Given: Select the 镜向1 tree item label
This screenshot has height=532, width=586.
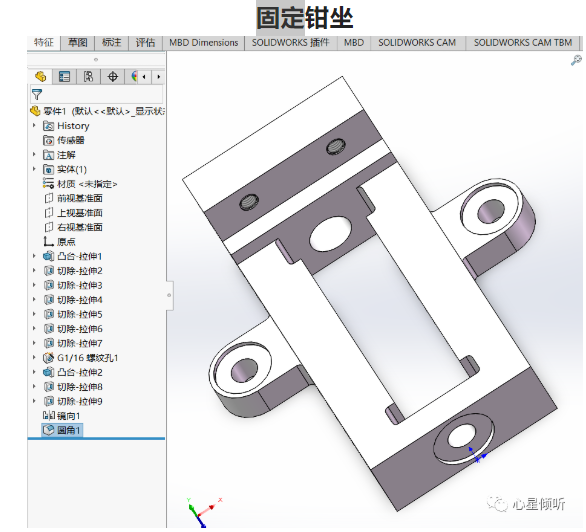Looking at the screenshot, I should click(x=69, y=416).
